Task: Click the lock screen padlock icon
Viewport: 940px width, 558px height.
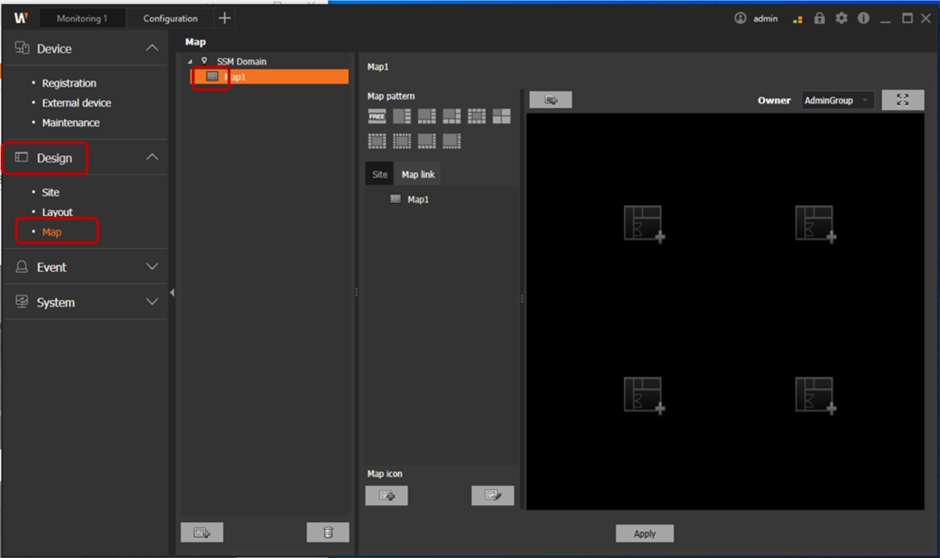Action: [x=820, y=18]
